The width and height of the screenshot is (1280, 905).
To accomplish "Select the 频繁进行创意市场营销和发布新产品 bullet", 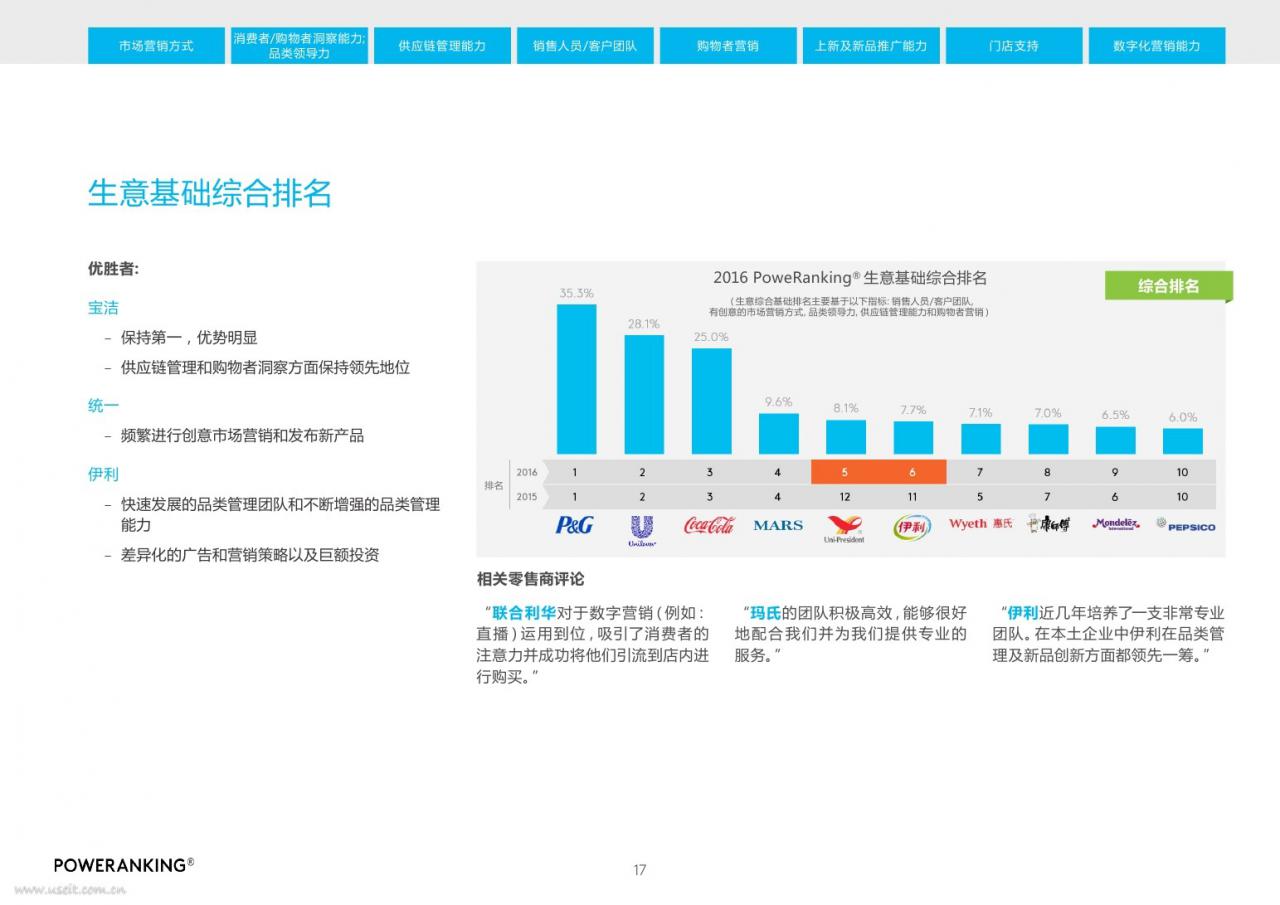I will click(242, 435).
